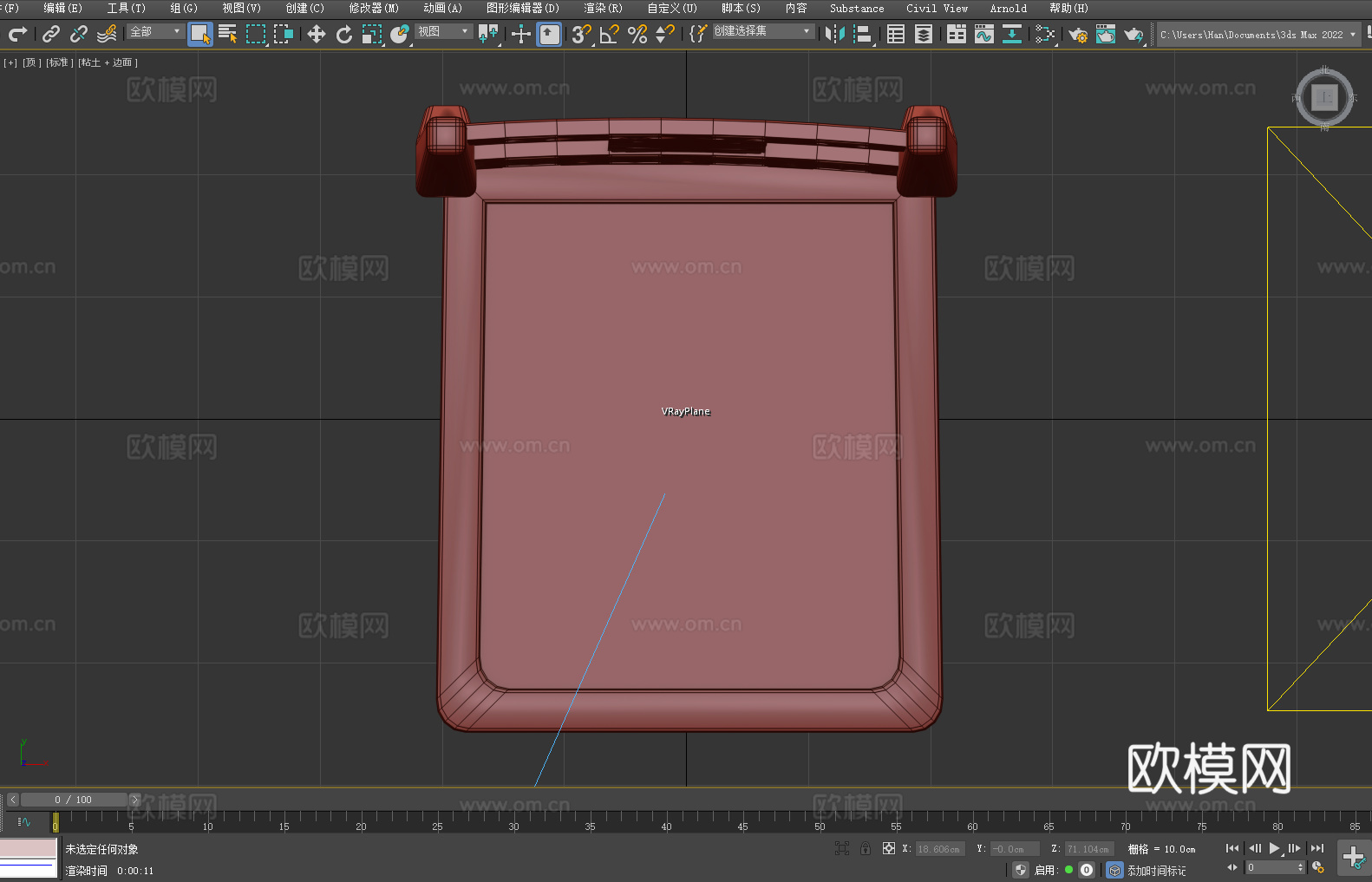Click Use Pivot Point Center icon

[x=488, y=34]
